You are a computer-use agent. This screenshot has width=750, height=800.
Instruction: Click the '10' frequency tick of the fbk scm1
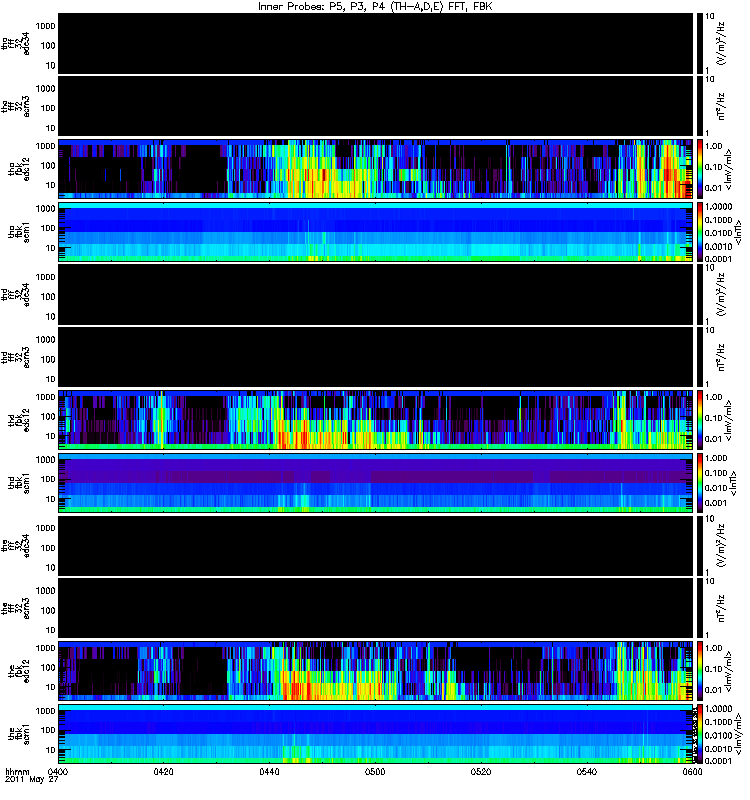click(x=51, y=751)
